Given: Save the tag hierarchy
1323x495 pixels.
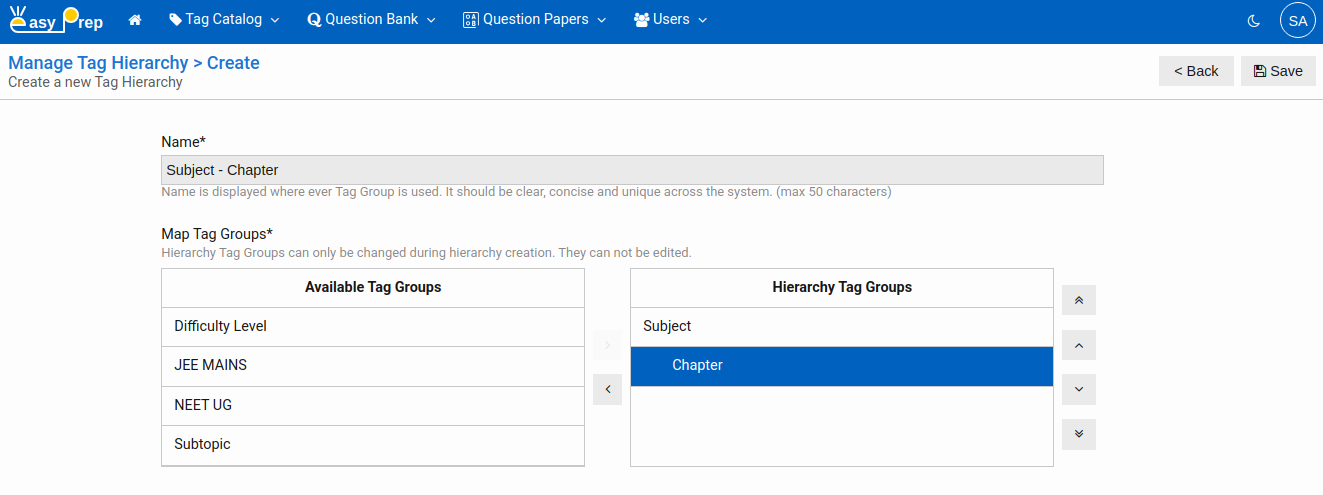Looking at the screenshot, I should (1278, 71).
